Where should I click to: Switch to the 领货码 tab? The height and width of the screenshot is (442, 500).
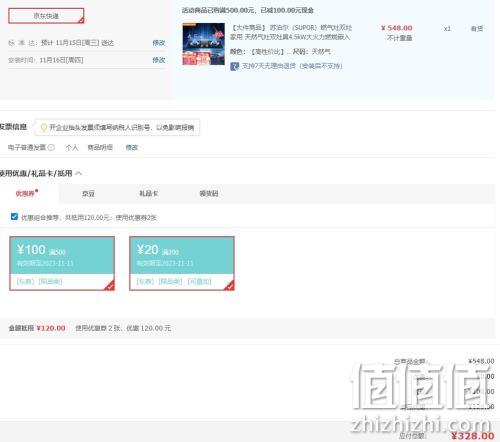[209, 193]
